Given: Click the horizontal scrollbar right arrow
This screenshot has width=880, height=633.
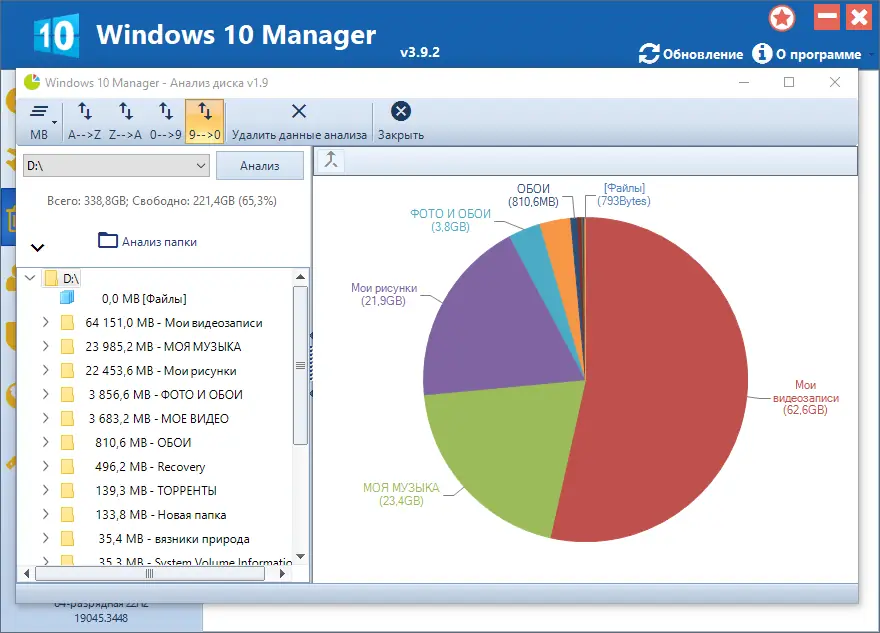Looking at the screenshot, I should tap(282, 574).
